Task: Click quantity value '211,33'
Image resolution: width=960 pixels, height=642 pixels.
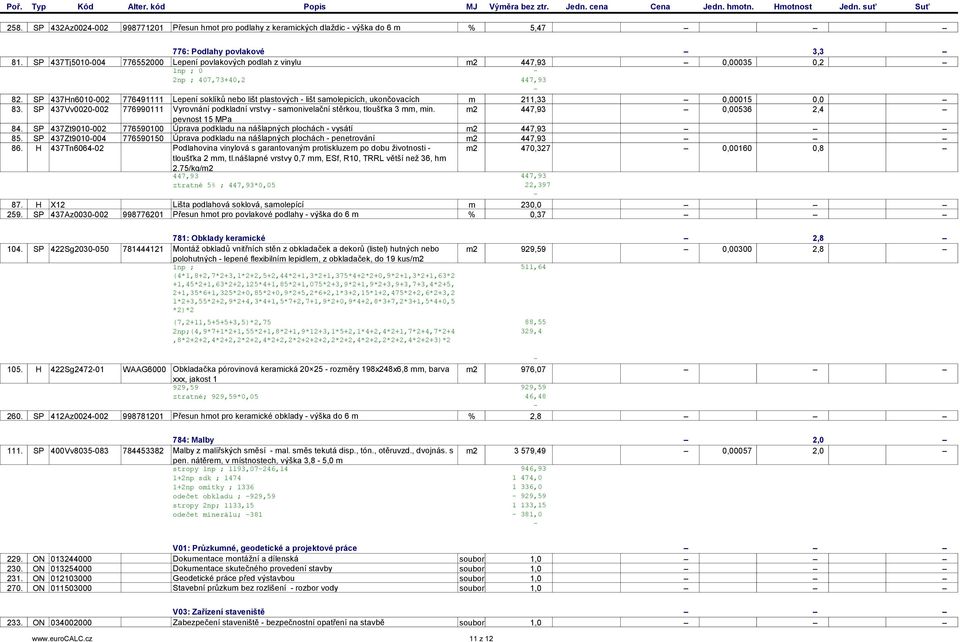Action: pos(533,99)
